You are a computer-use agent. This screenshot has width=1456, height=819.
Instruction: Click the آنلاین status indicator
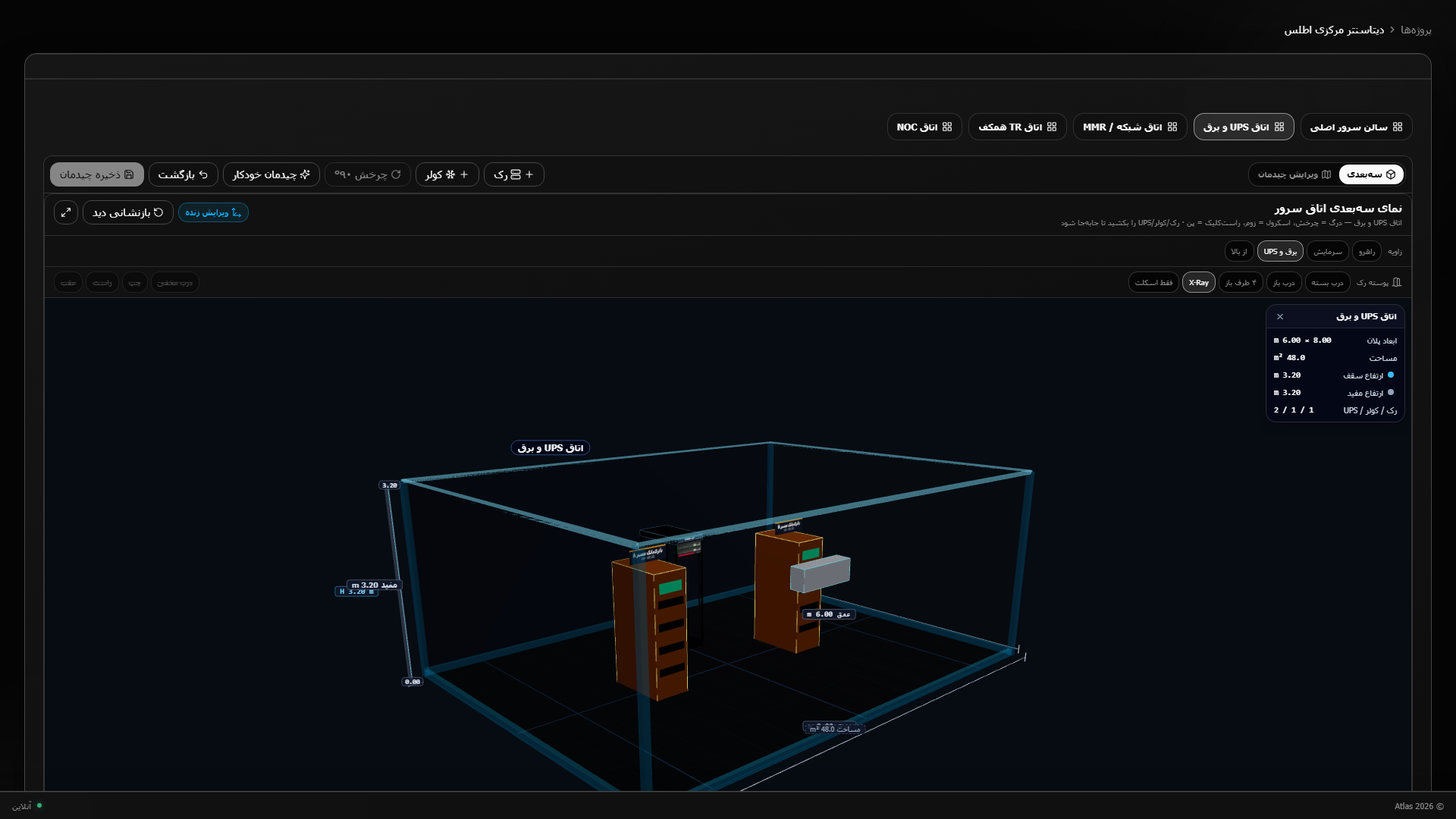point(27,805)
